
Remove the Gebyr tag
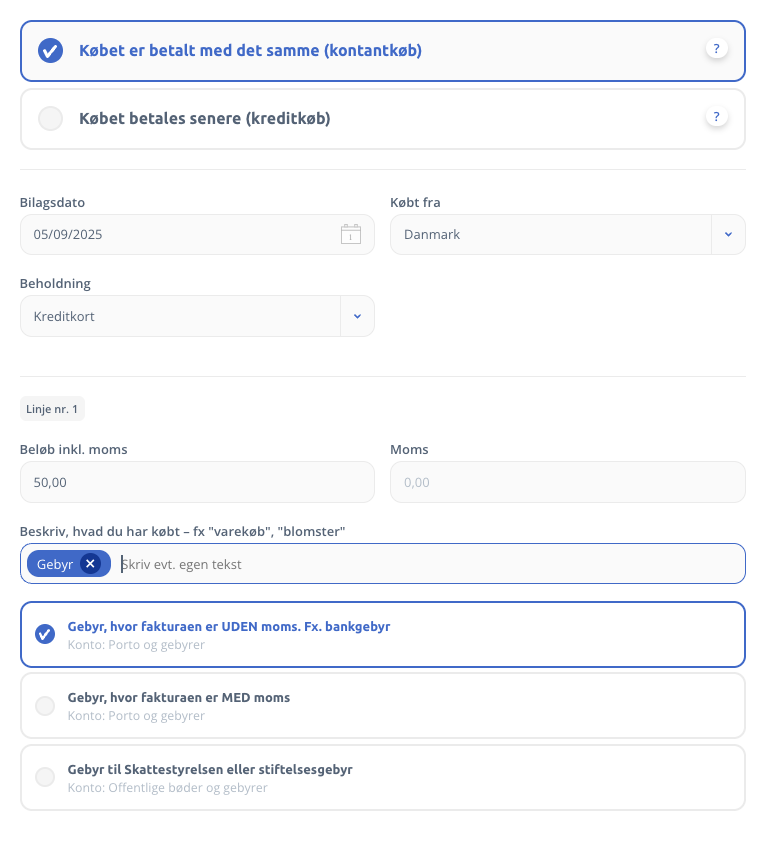[x=91, y=564]
